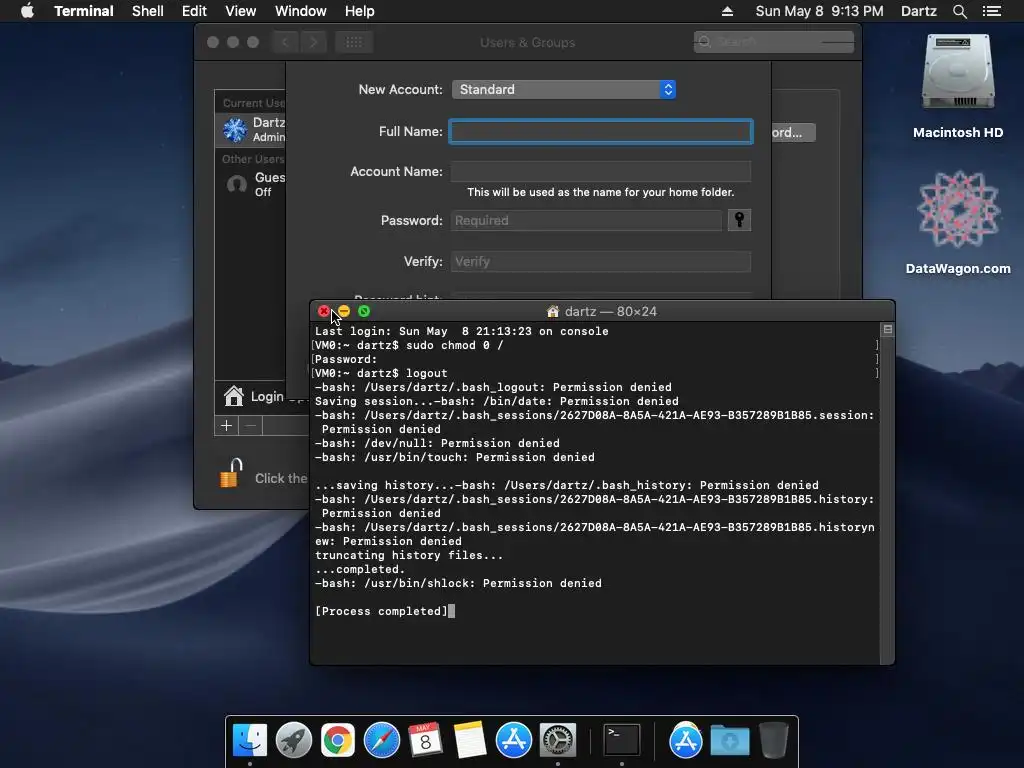Add a user with plus button

coord(227,426)
